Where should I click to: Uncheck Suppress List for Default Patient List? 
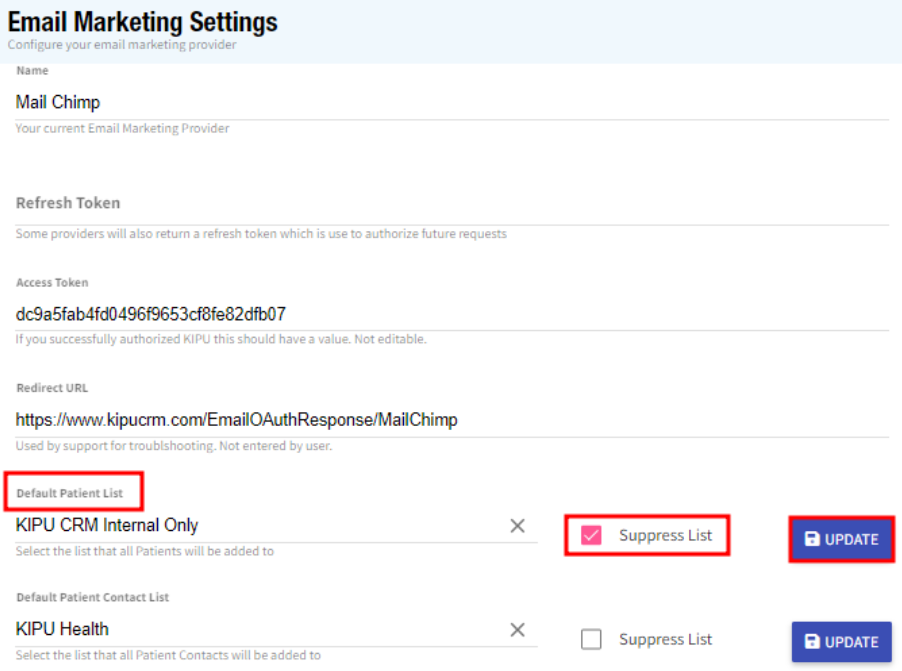click(591, 536)
